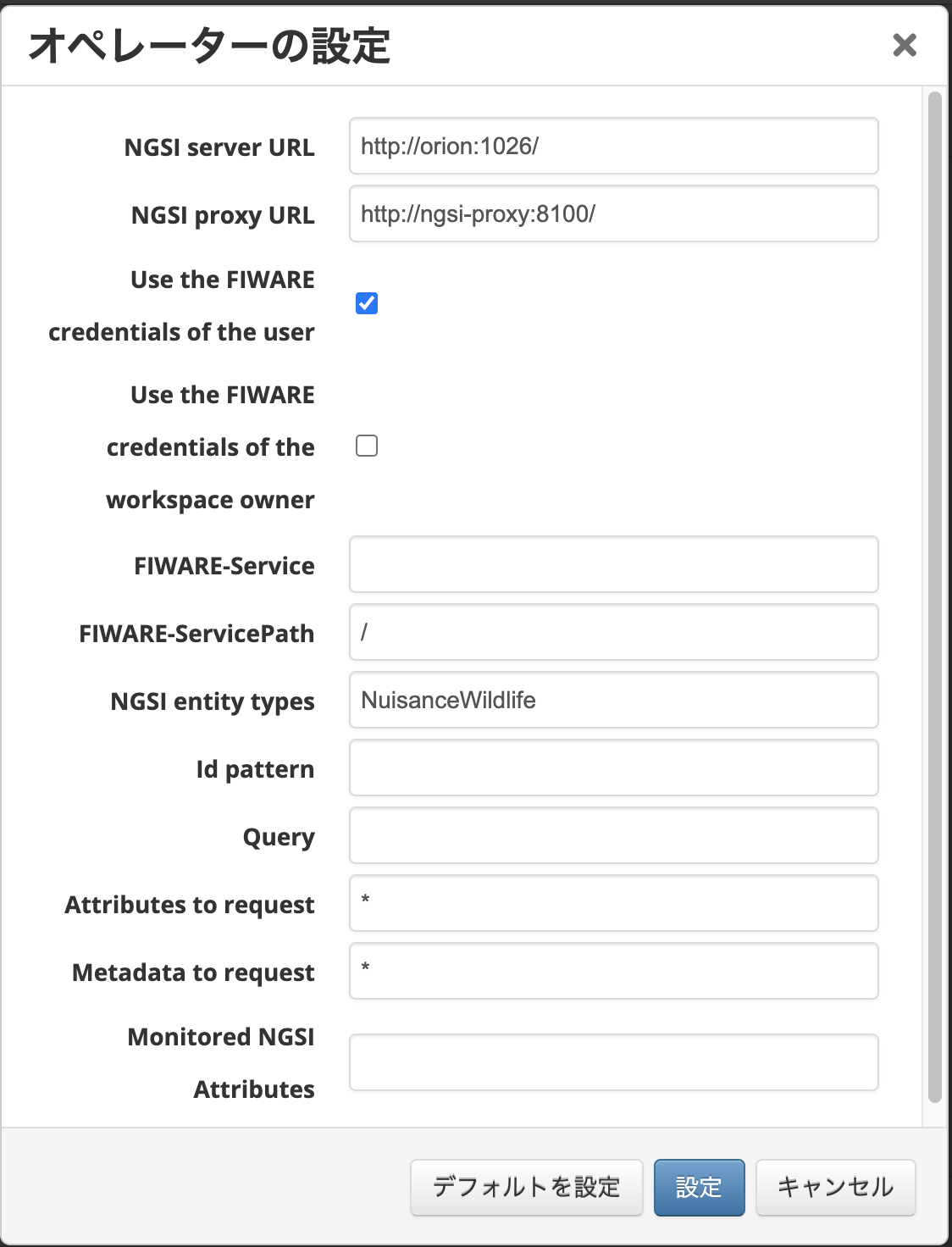Select the Attributes to request field

(612, 903)
